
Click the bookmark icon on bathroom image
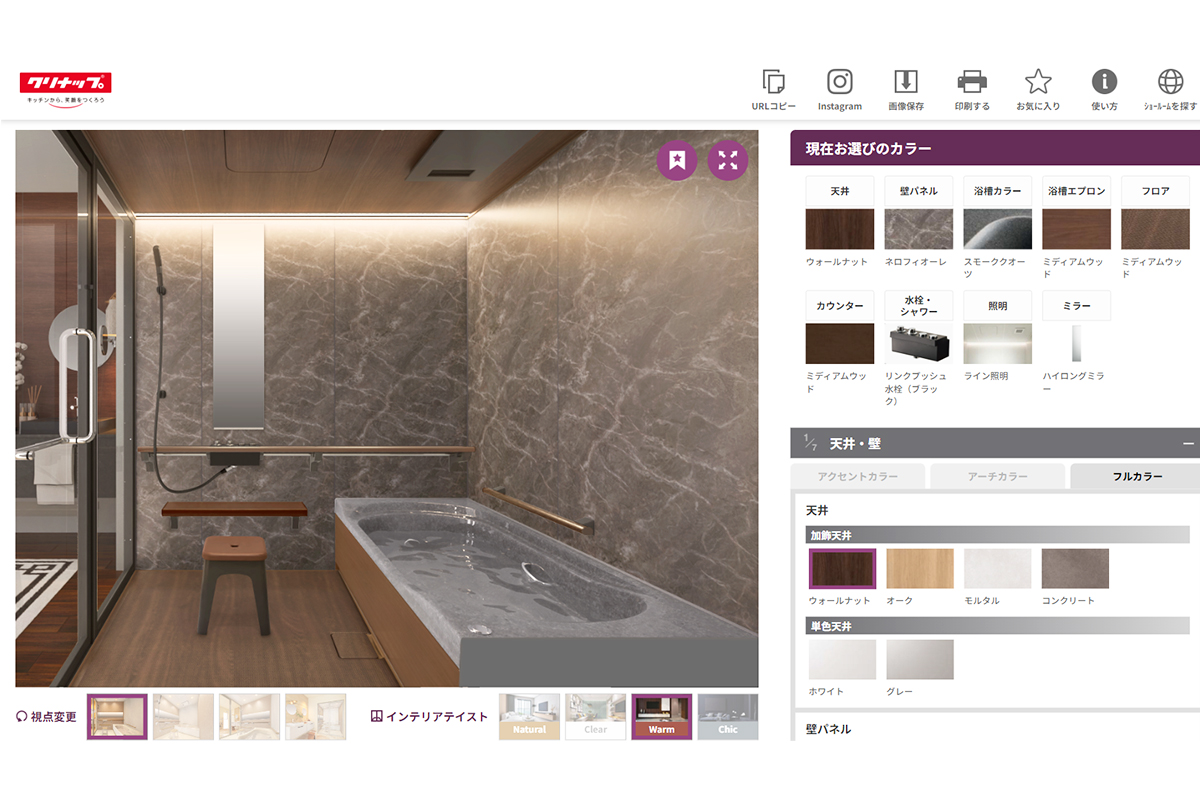tap(677, 160)
